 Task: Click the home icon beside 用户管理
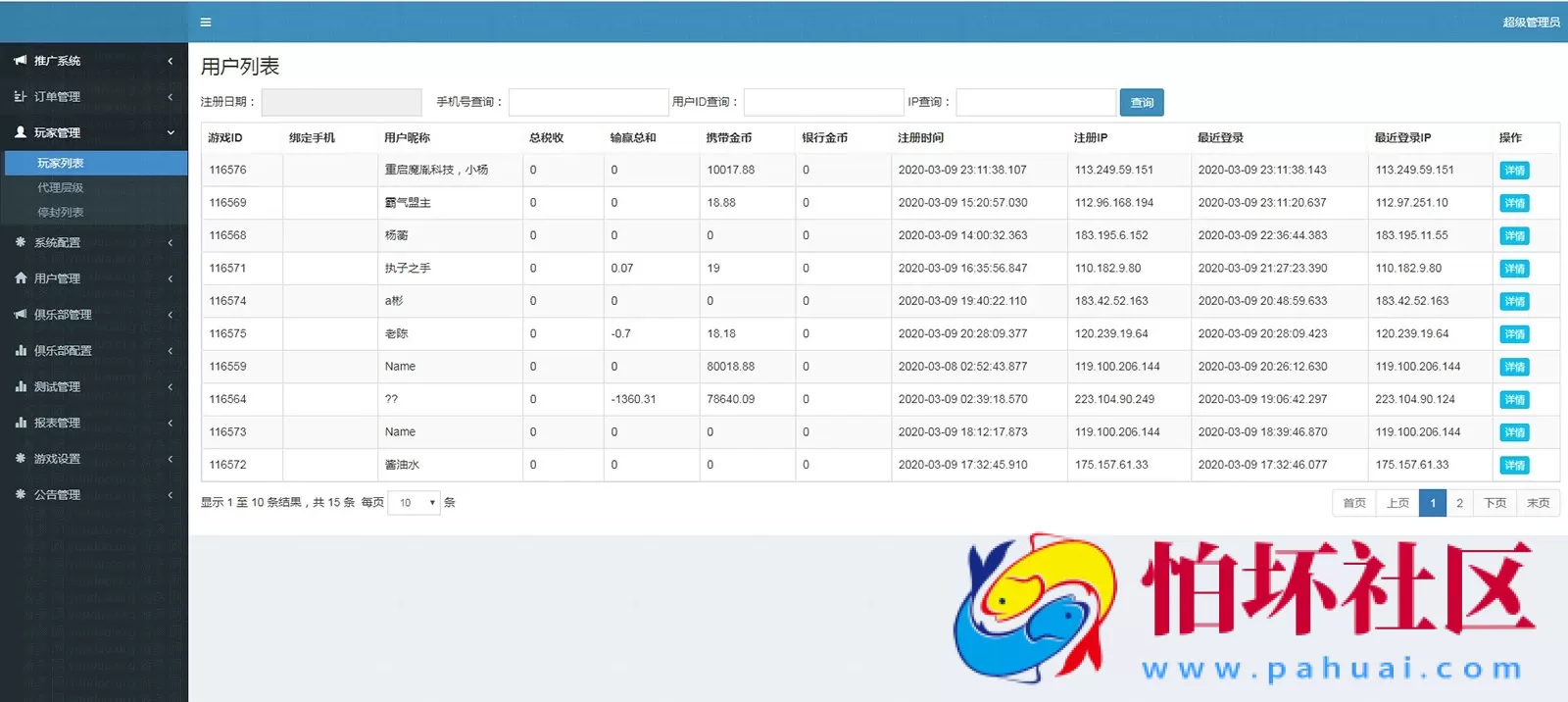(21, 278)
